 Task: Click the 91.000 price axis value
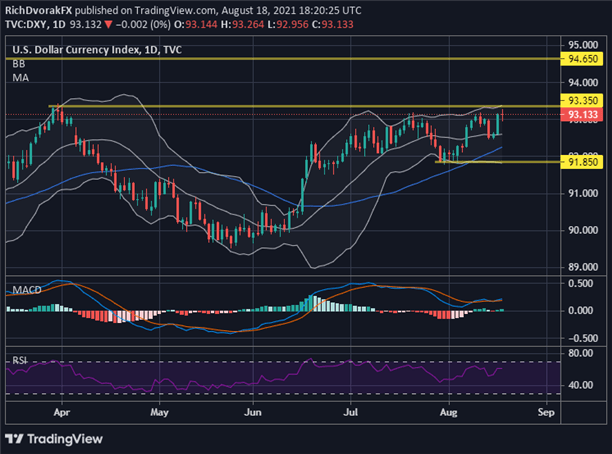click(583, 193)
